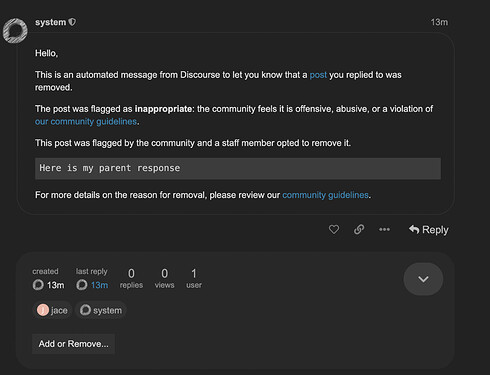Image resolution: width=490 pixels, height=375 pixels.
Task: Click the created avatar icon in topic map
Action: pyautogui.click(x=38, y=285)
